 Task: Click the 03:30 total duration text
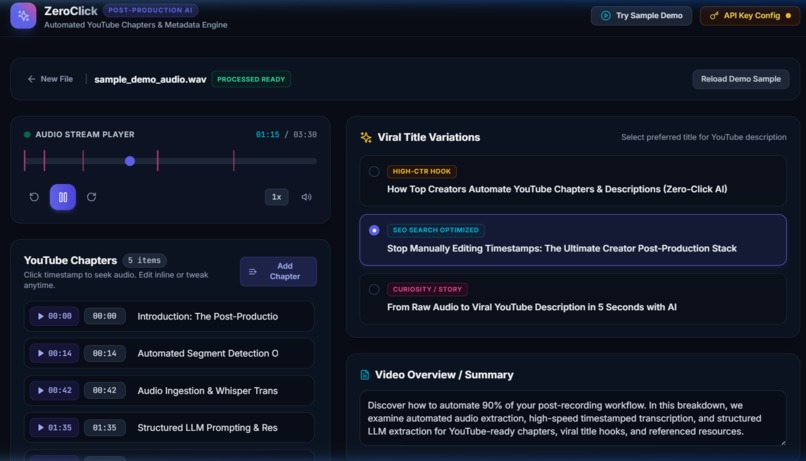(x=305, y=135)
